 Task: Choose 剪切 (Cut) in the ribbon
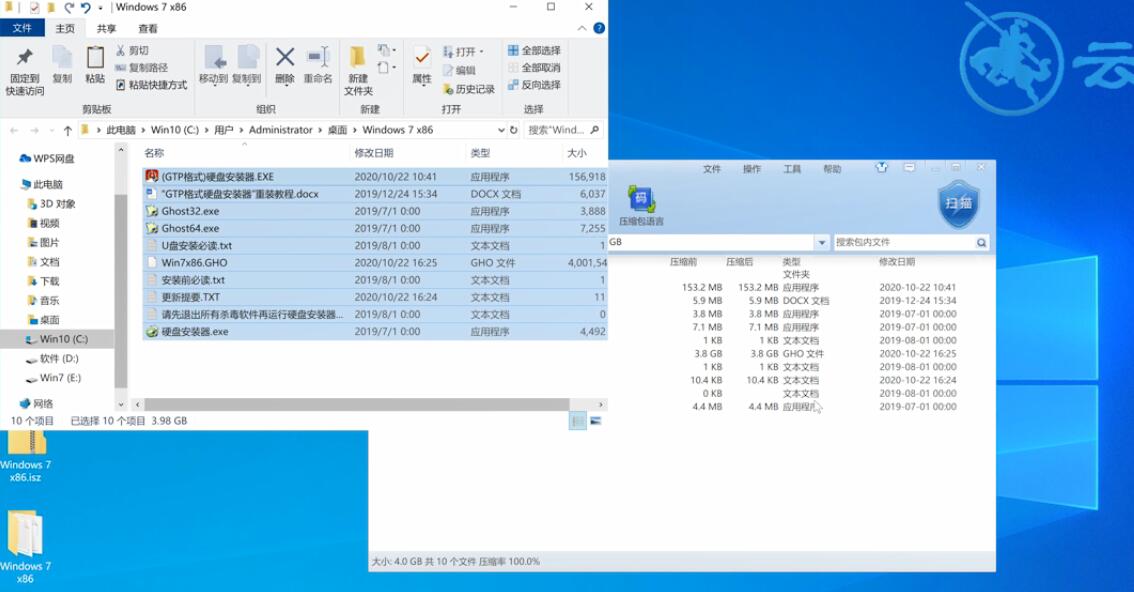(x=132, y=51)
